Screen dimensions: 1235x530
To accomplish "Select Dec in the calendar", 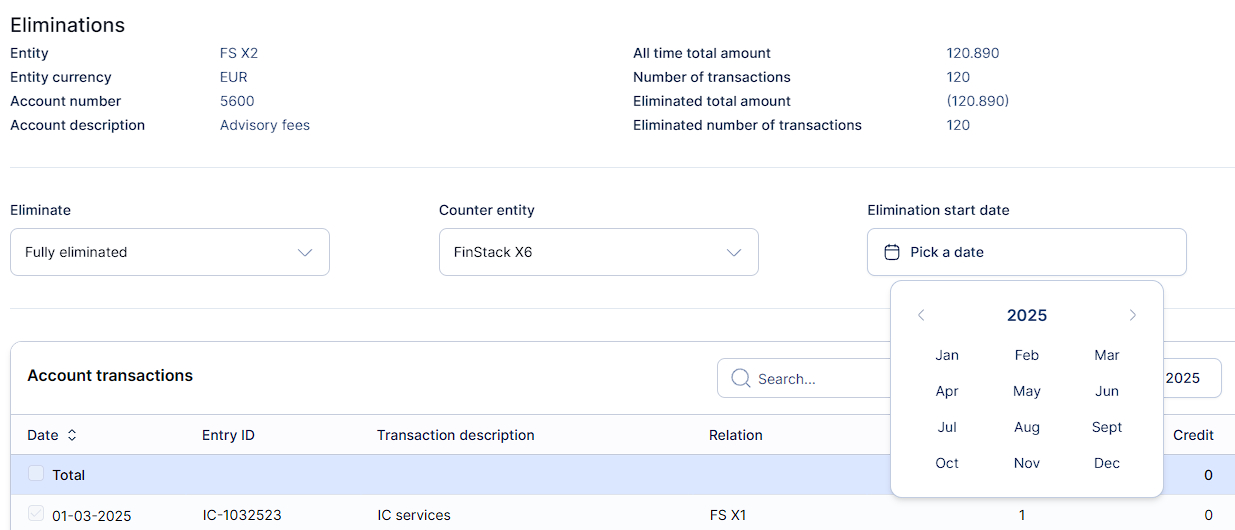I will click(1107, 463).
